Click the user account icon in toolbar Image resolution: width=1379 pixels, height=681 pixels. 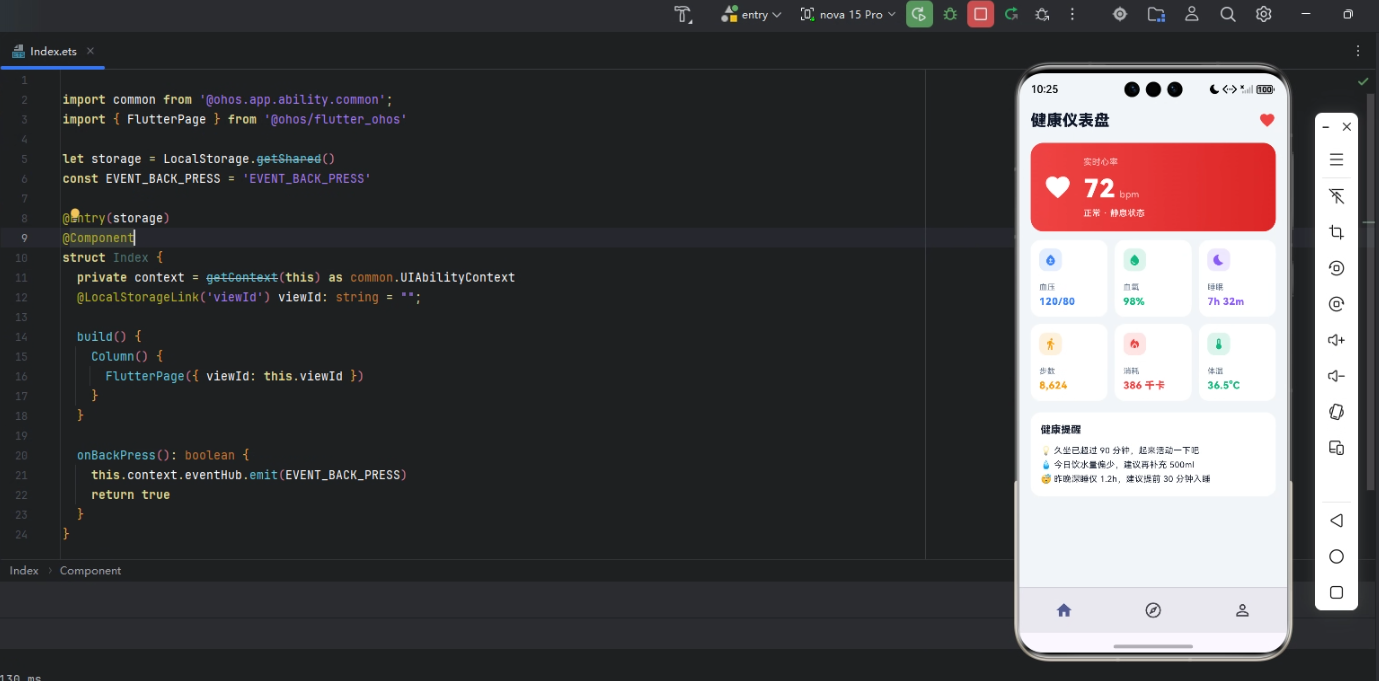point(1192,14)
